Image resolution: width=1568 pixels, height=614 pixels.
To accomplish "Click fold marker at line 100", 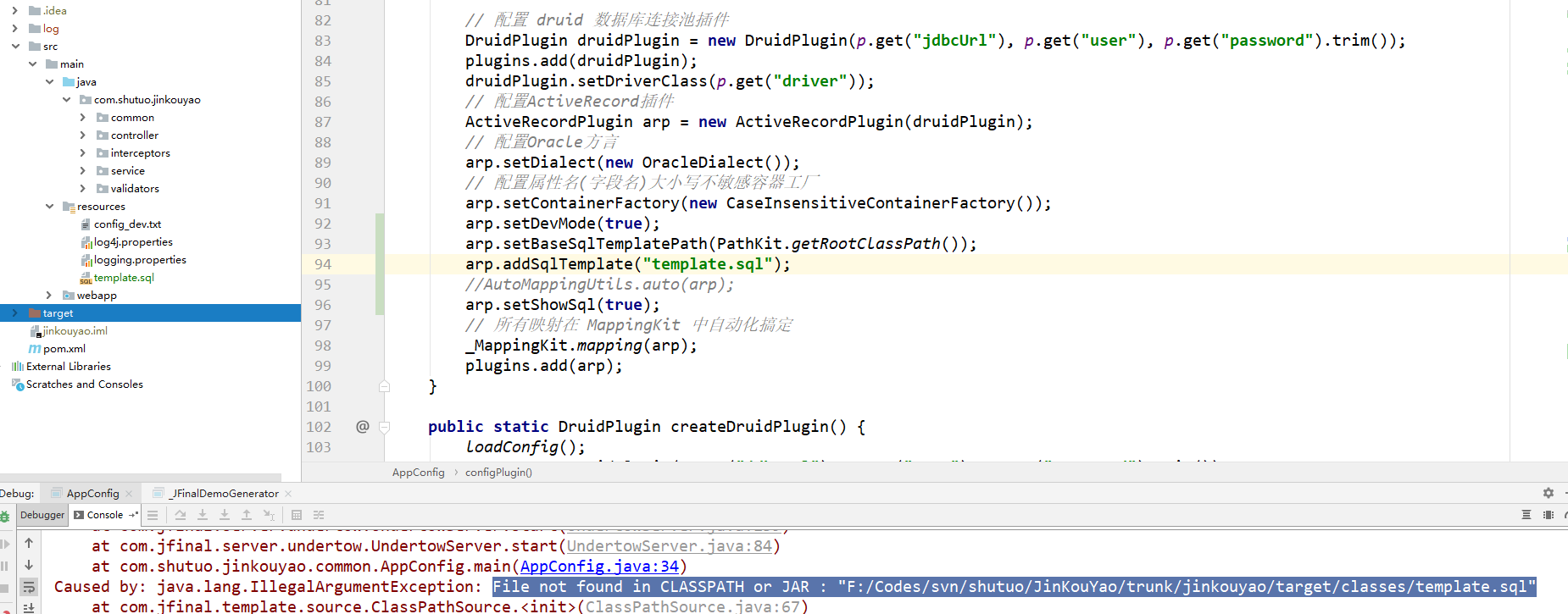I will 384,386.
